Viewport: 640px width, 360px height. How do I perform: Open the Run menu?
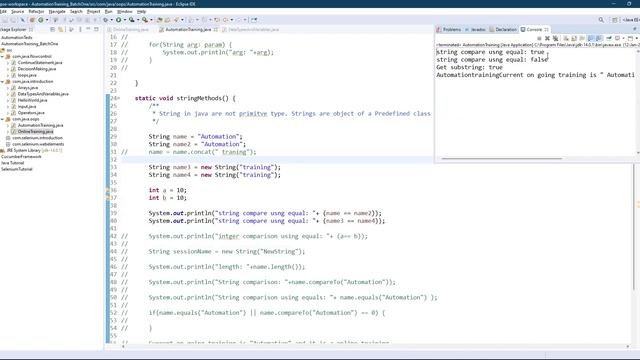108,11
